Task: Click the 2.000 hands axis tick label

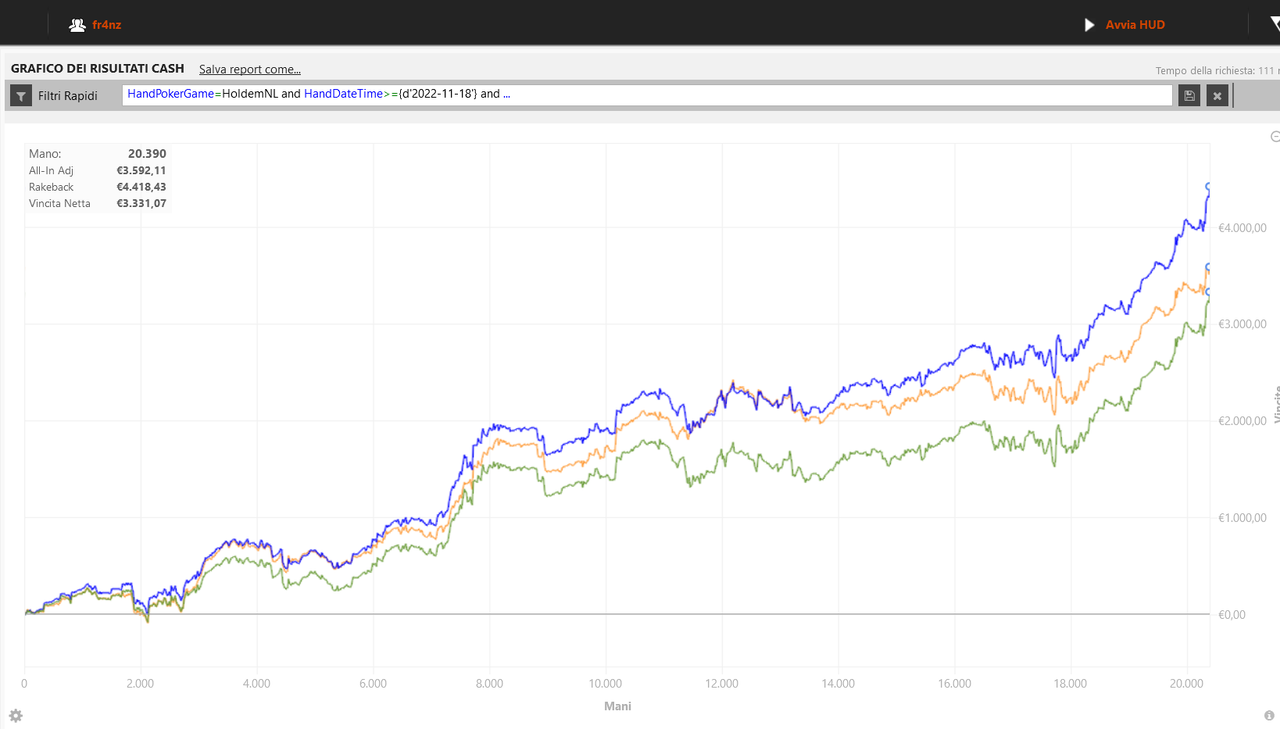Action: pos(140,684)
